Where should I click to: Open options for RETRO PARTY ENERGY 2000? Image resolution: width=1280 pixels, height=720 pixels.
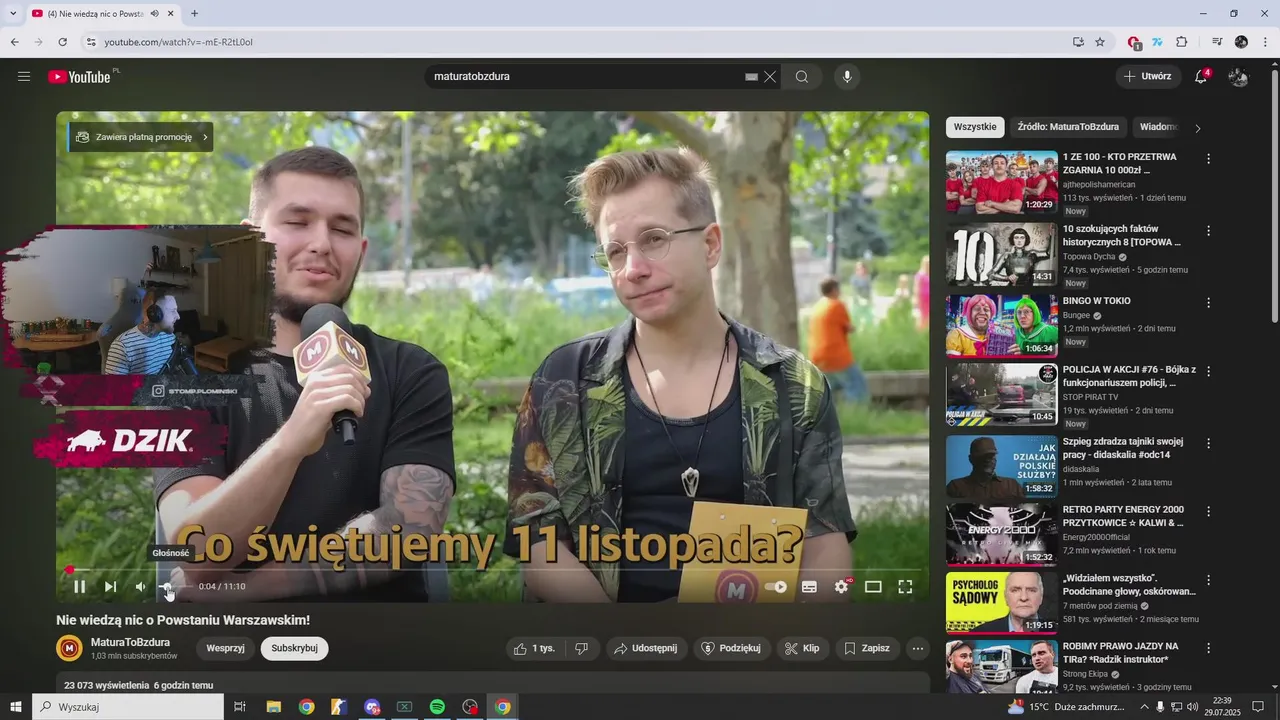[x=1208, y=511]
